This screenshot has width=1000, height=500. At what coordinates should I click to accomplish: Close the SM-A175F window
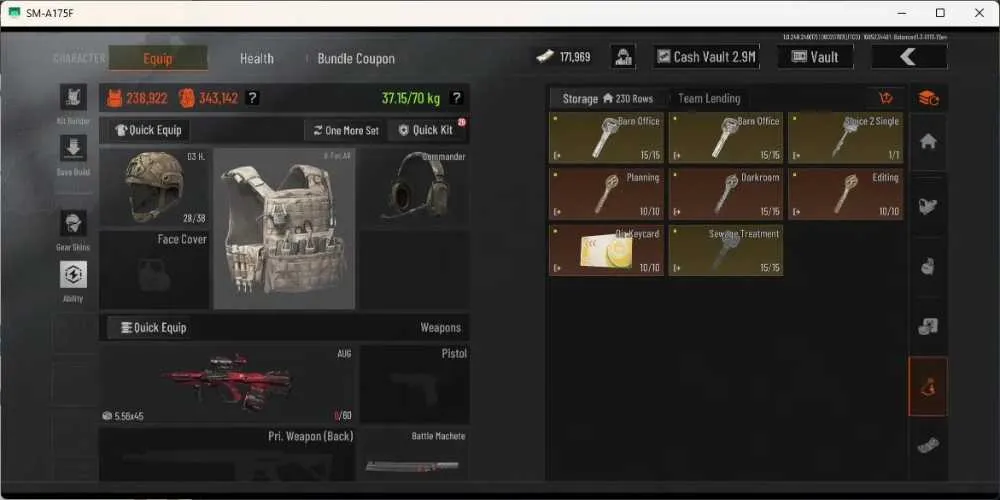980,13
